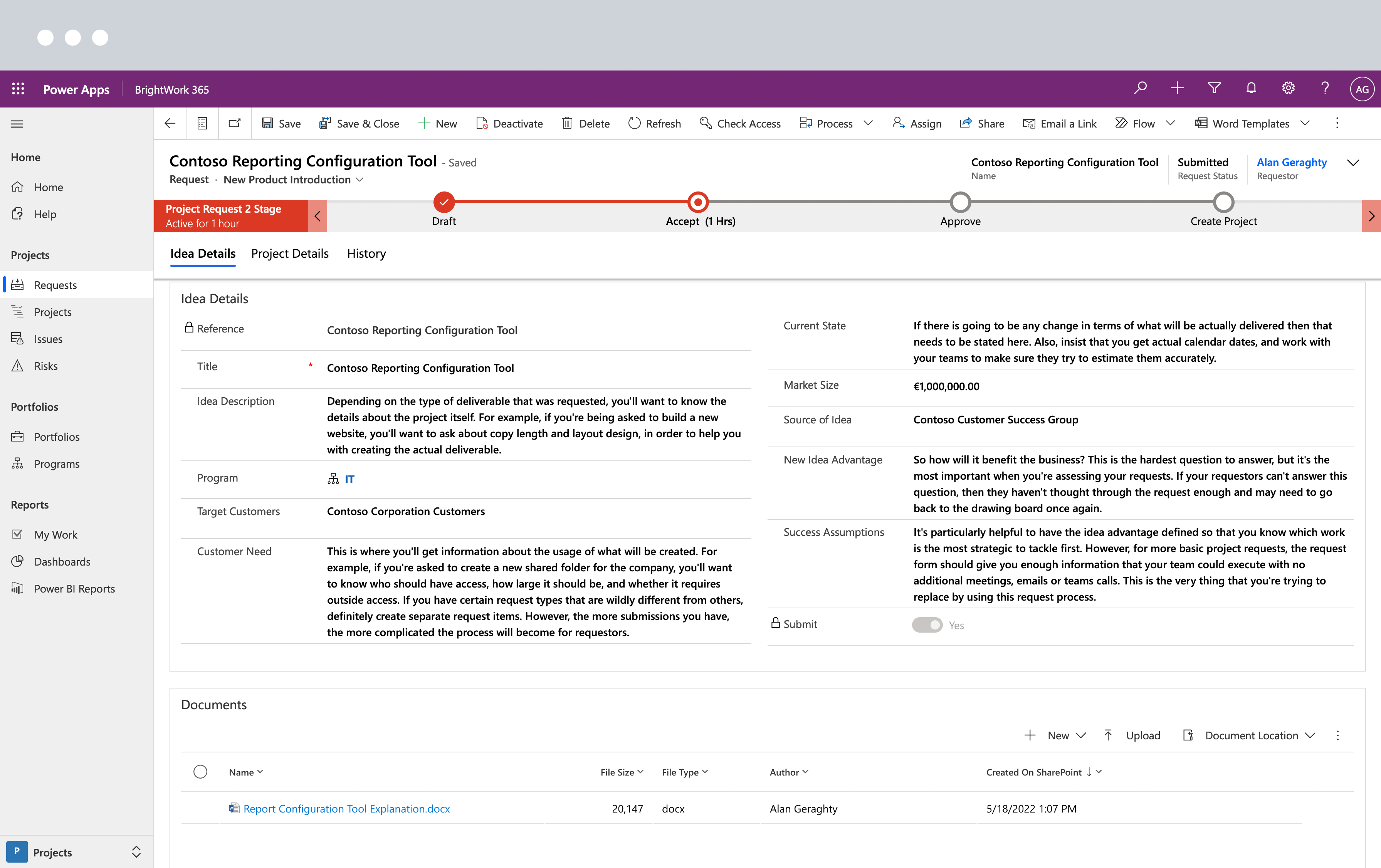Open the notifications bell icon

(x=1251, y=88)
